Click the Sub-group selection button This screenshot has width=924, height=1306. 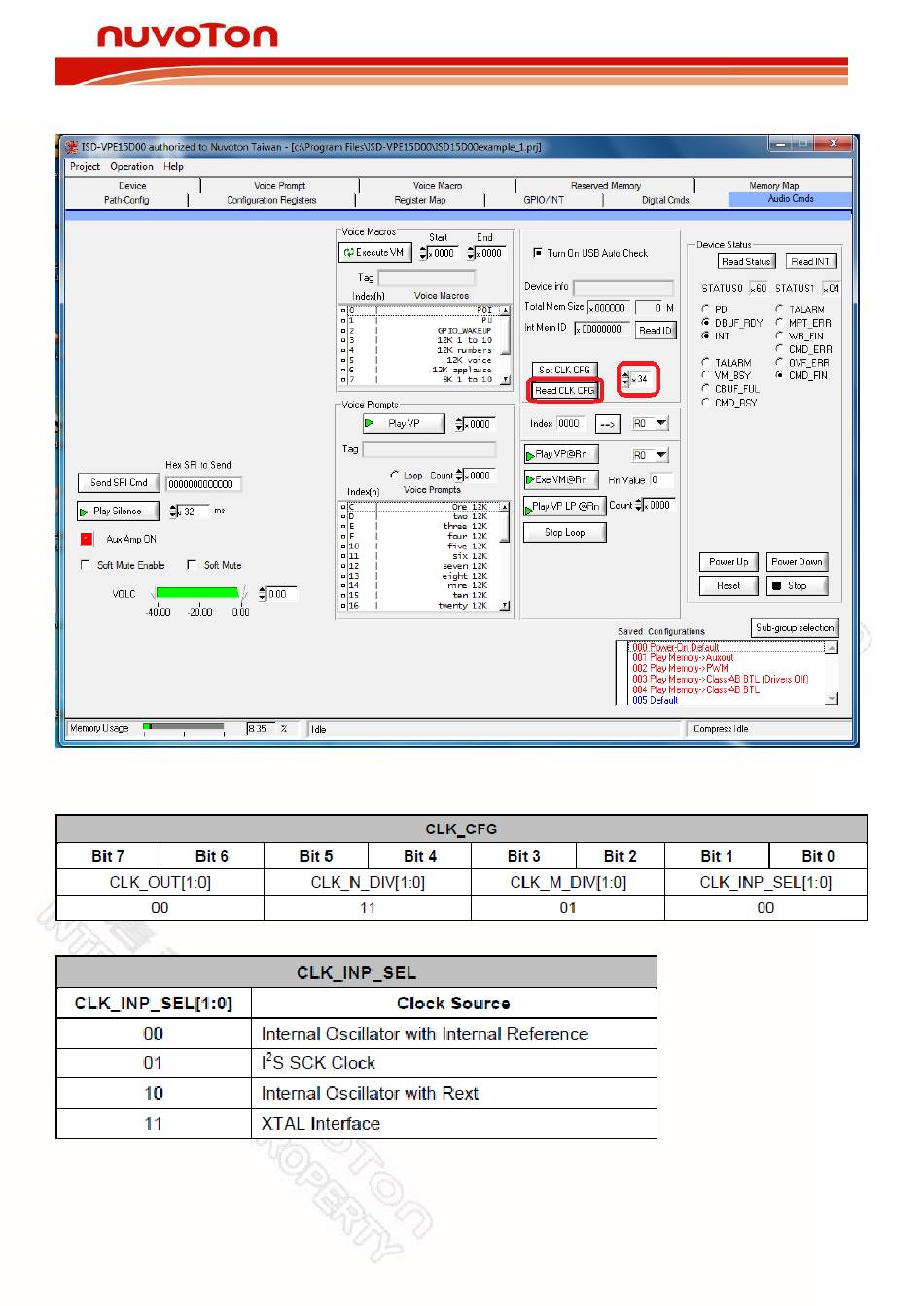(x=796, y=628)
